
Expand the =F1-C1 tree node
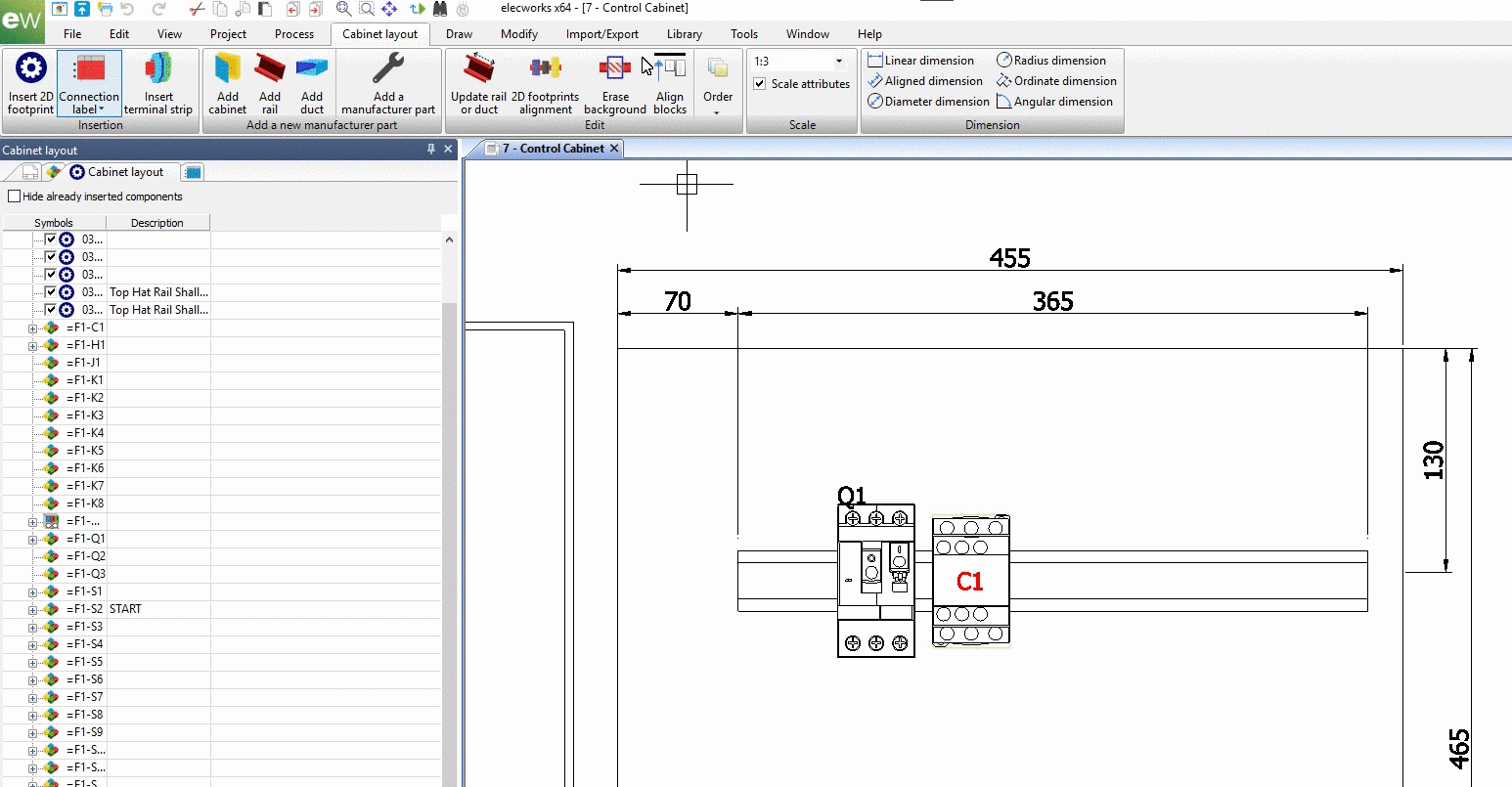[32, 328]
